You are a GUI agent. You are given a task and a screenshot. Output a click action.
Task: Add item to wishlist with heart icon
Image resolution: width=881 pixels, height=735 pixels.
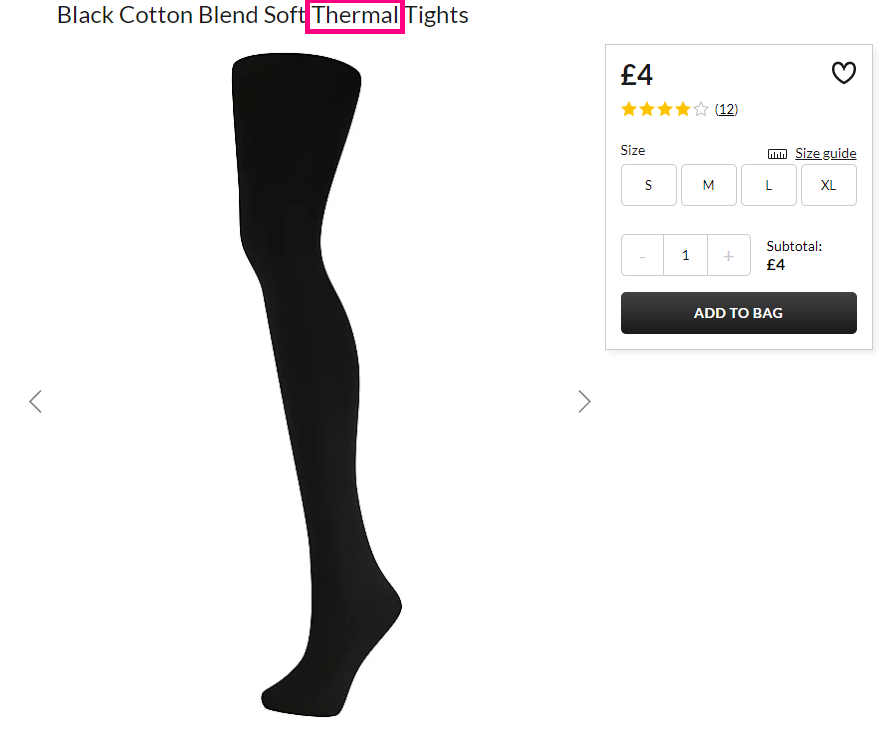(843, 72)
